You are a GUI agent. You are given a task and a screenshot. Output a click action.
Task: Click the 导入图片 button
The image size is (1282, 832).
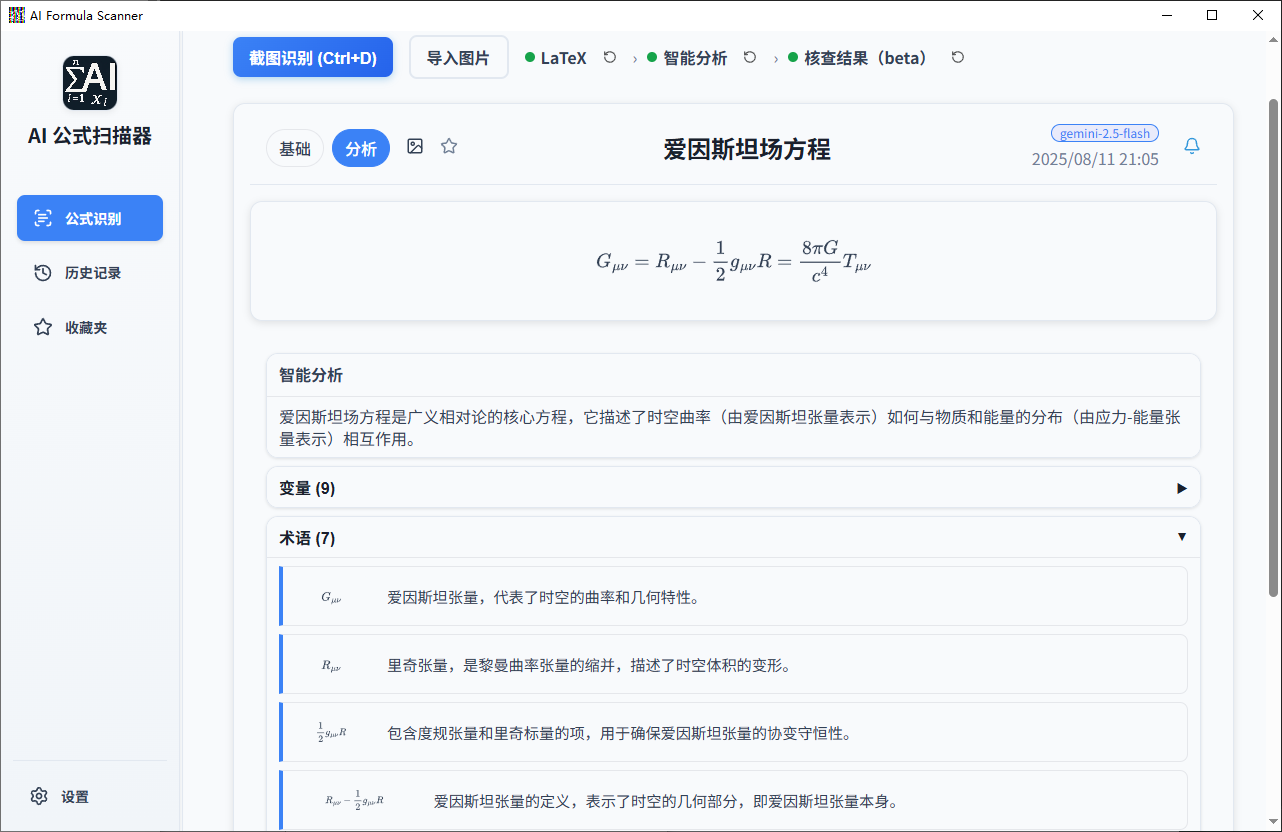click(459, 58)
